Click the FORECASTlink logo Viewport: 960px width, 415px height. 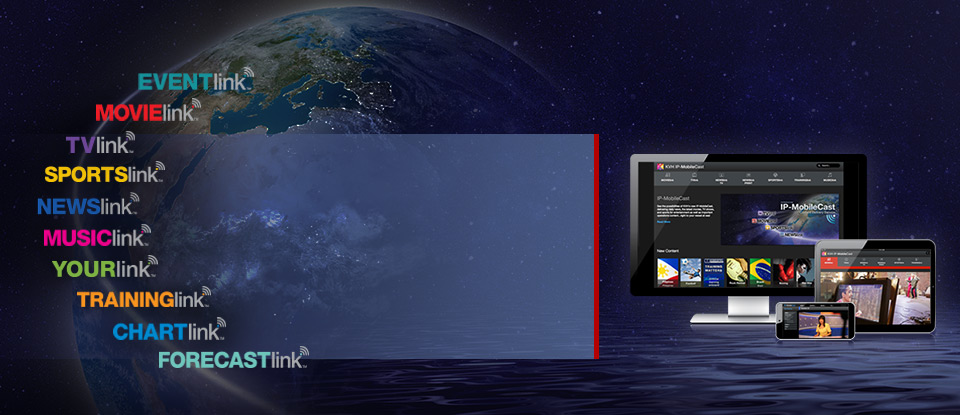[x=233, y=359]
